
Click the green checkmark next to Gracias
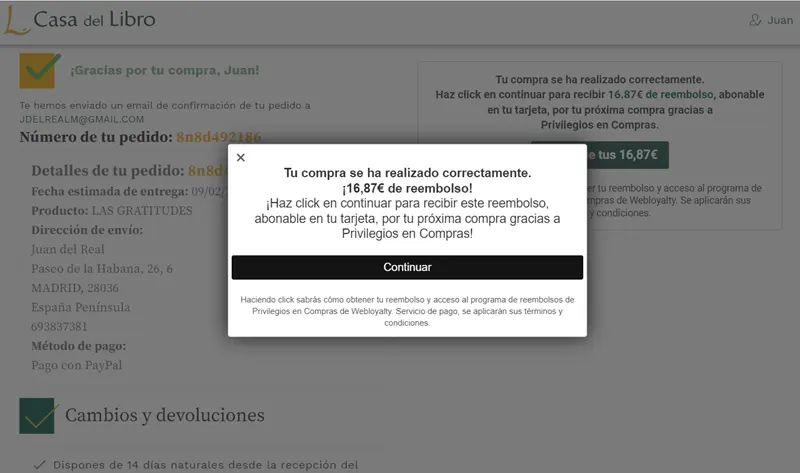tap(40, 70)
